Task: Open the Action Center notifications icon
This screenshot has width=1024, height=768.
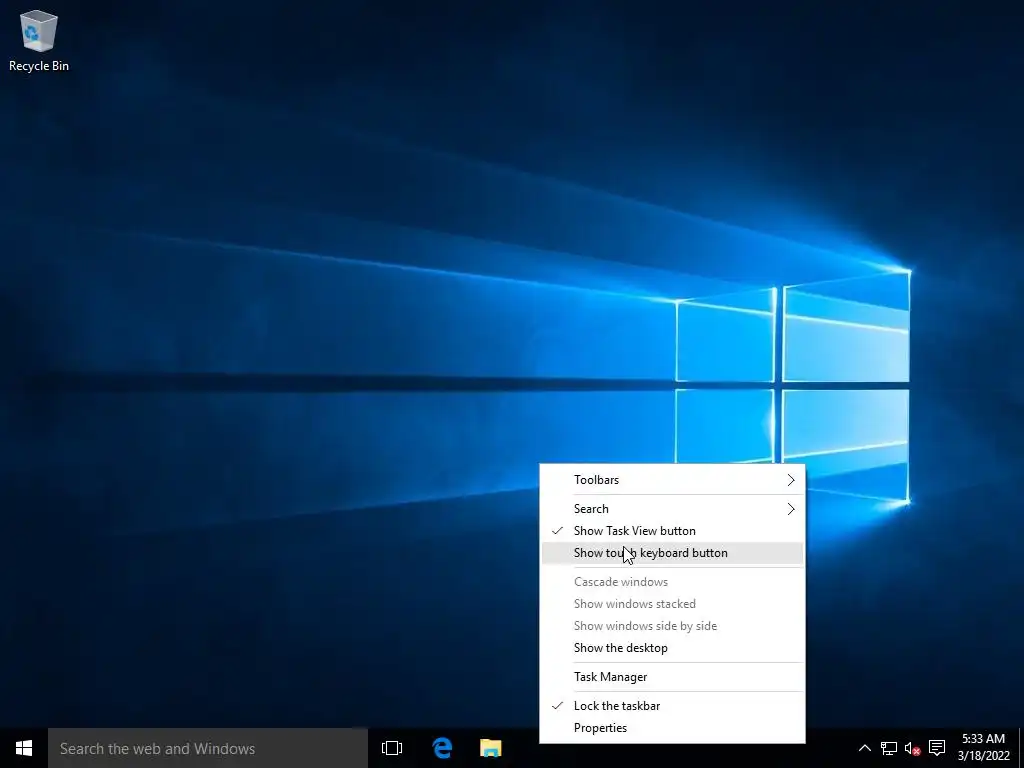Action: pyautogui.click(x=937, y=748)
